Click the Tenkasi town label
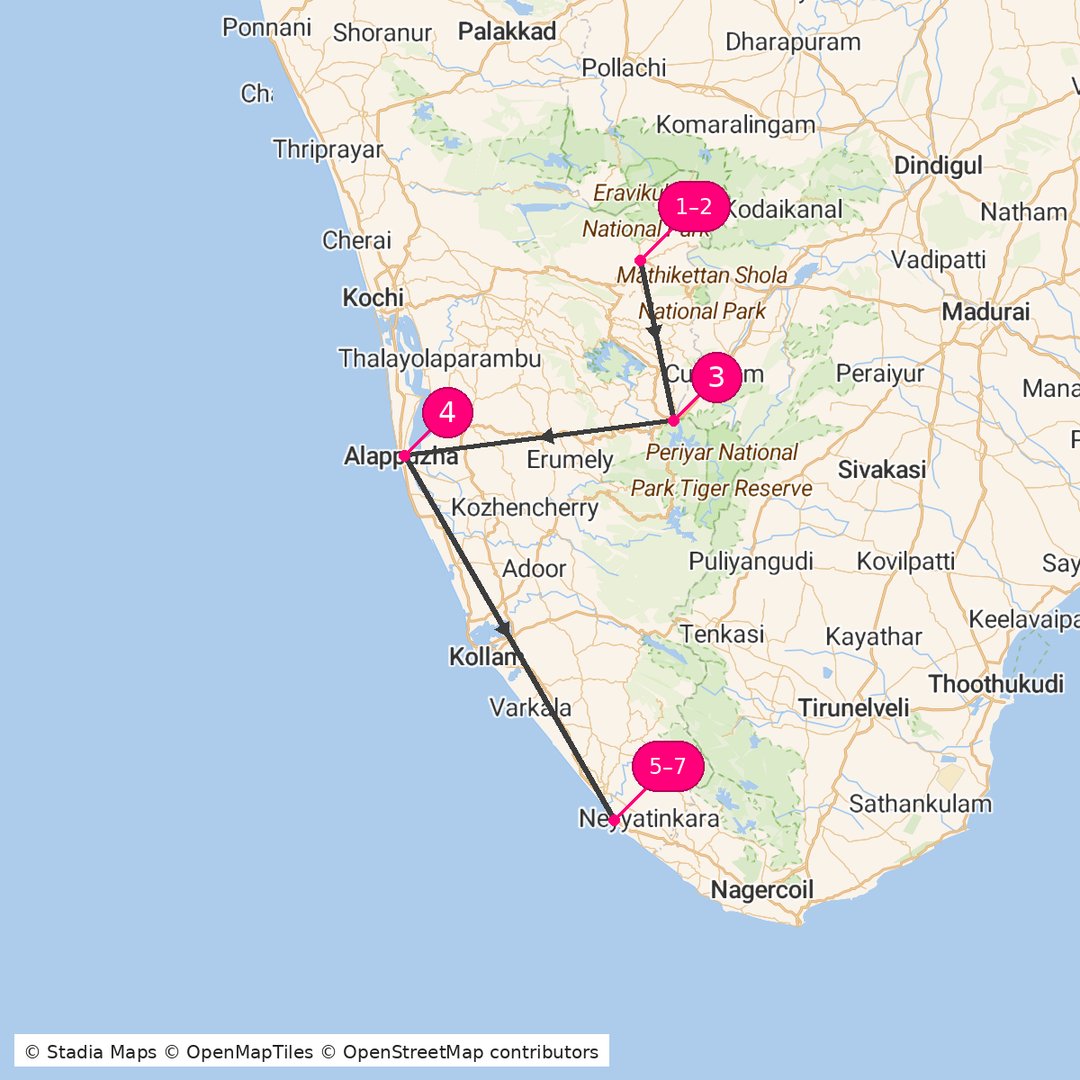Viewport: 1080px width, 1080px height. pos(722,634)
